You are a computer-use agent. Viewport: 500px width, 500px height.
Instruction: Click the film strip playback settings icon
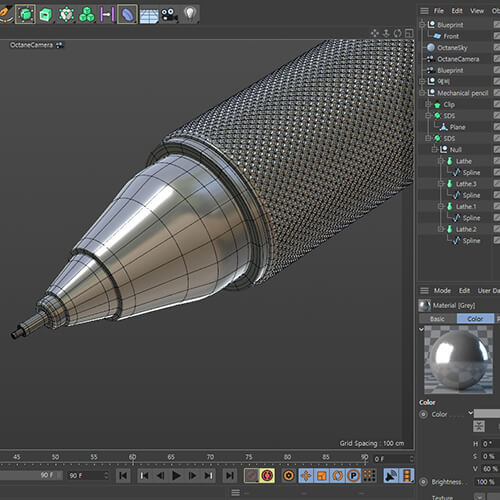click(x=407, y=476)
